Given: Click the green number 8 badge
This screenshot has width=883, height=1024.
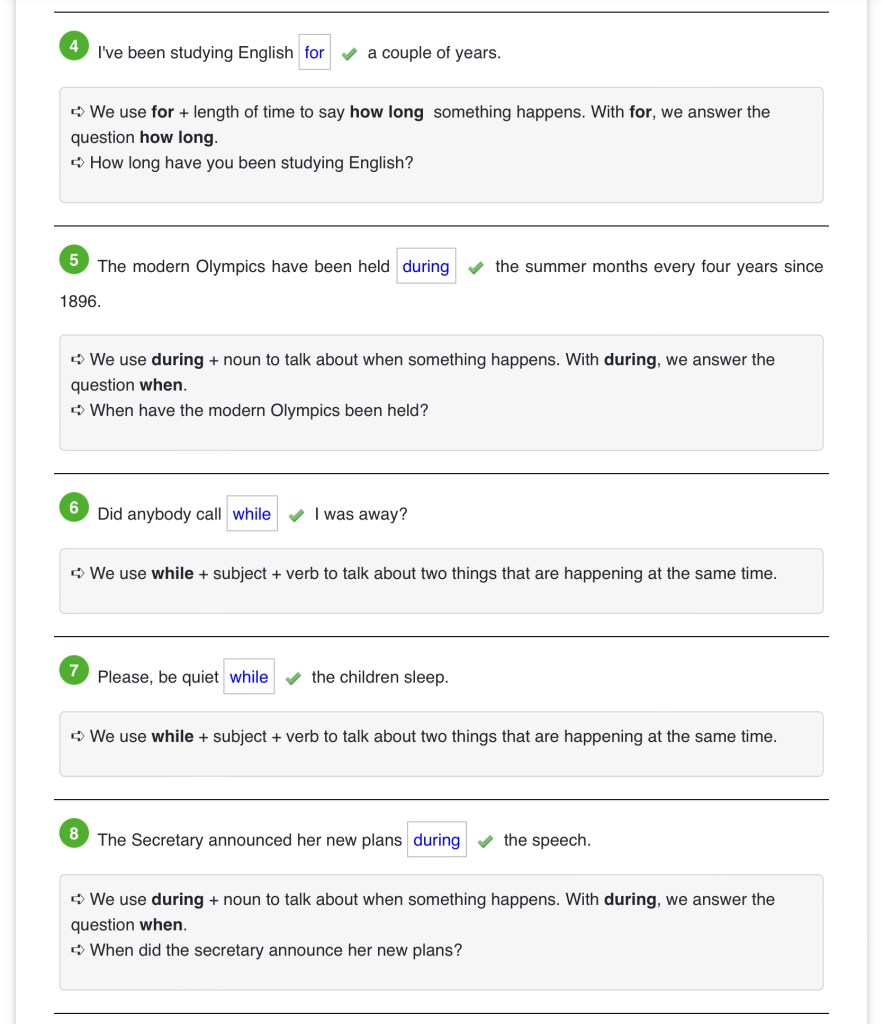Looking at the screenshot, I should [74, 834].
